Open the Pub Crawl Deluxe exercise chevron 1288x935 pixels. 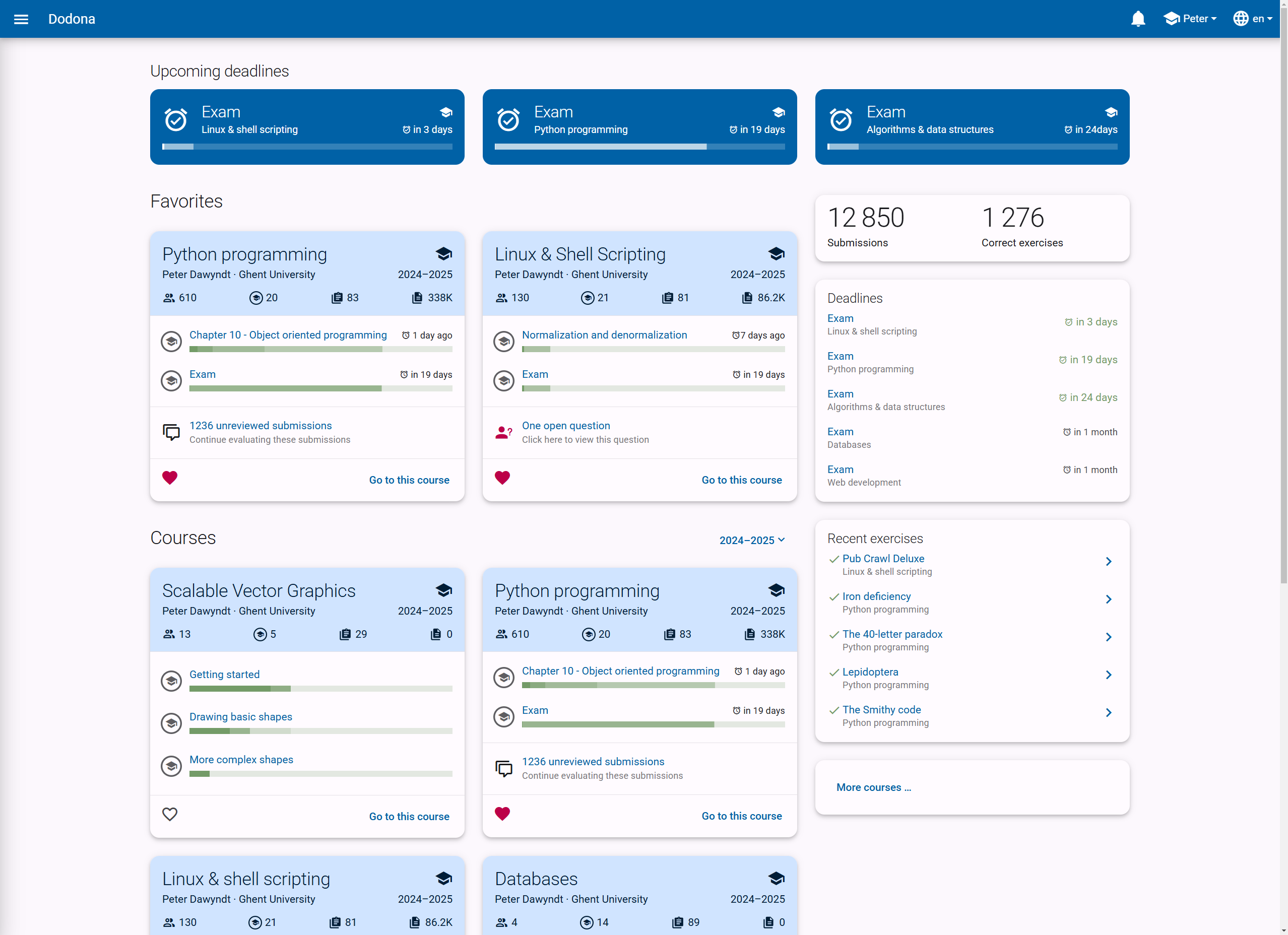[1108, 562]
